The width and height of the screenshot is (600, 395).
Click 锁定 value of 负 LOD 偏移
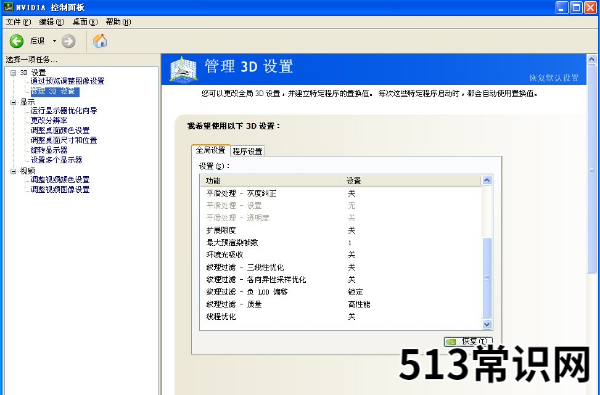(x=355, y=292)
